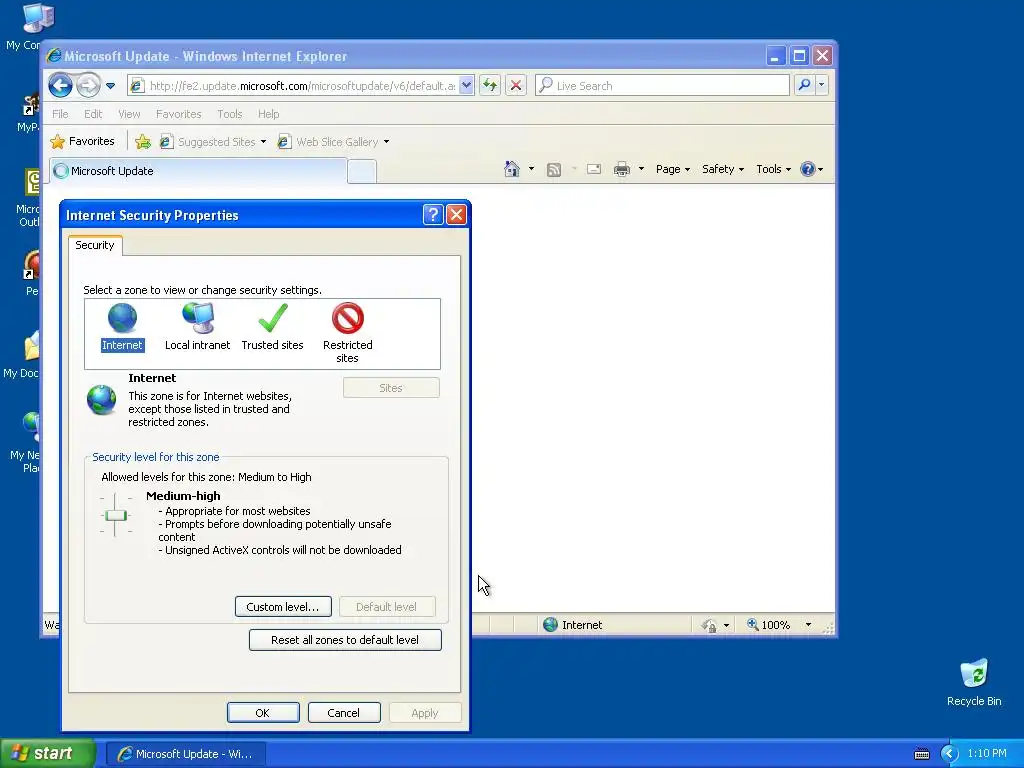Viewport: 1024px width, 768px height.
Task: Click the dialog Help question mark button
Action: pyautogui.click(x=433, y=215)
